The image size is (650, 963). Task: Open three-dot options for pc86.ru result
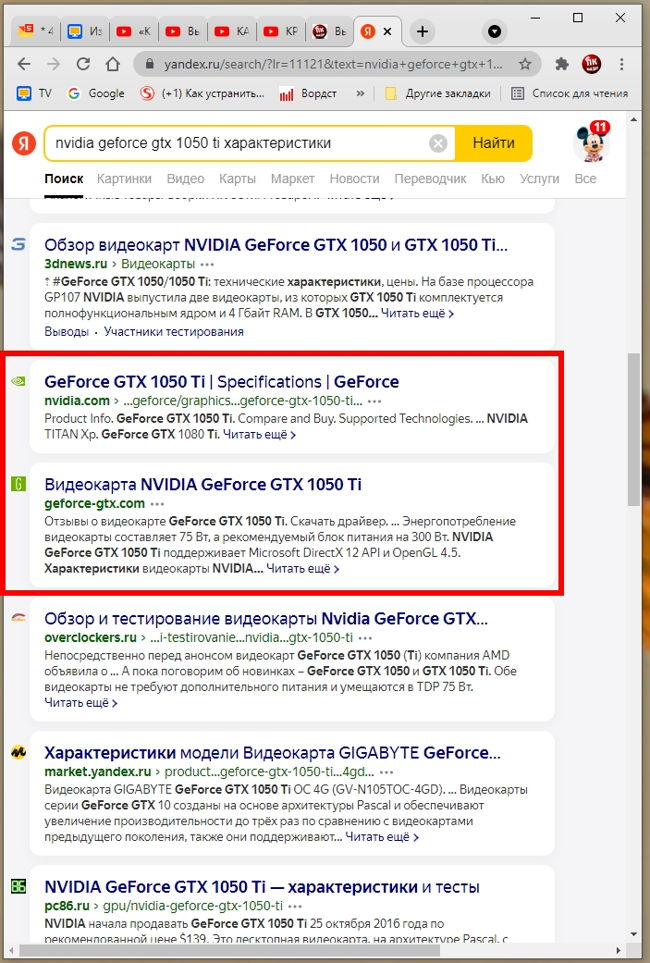(296, 906)
